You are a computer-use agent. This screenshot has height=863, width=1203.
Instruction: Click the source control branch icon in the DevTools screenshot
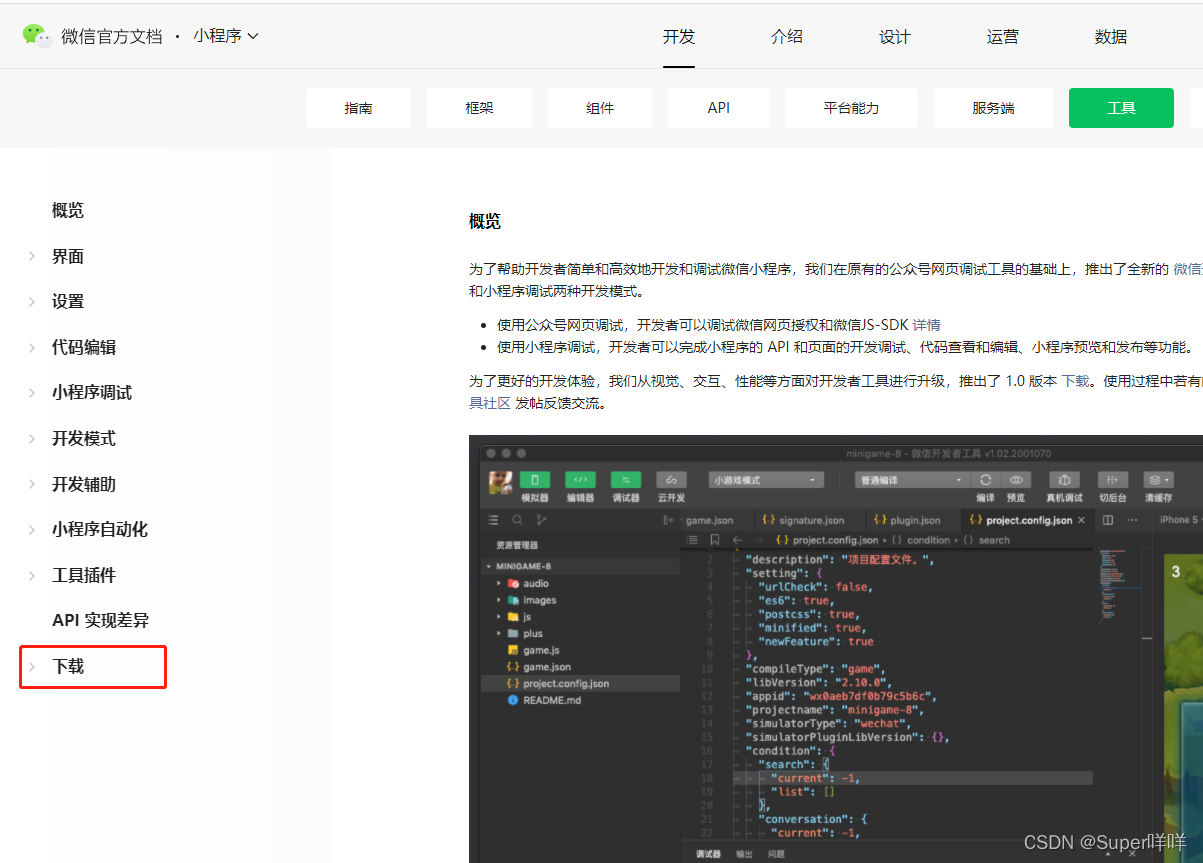[x=542, y=520]
